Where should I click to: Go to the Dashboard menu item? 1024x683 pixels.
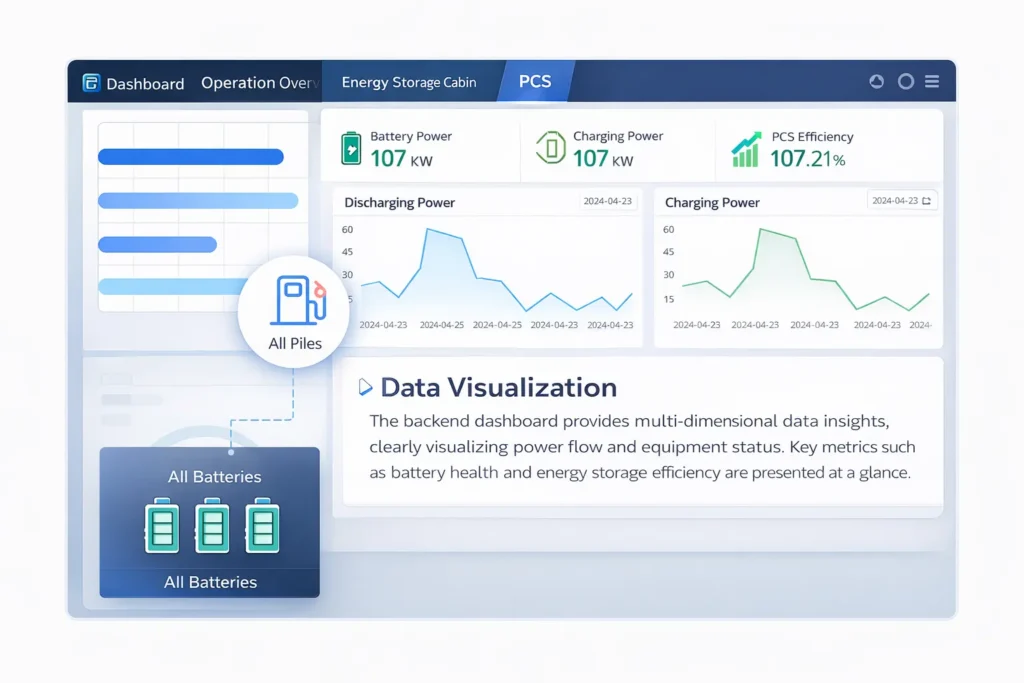(x=145, y=84)
